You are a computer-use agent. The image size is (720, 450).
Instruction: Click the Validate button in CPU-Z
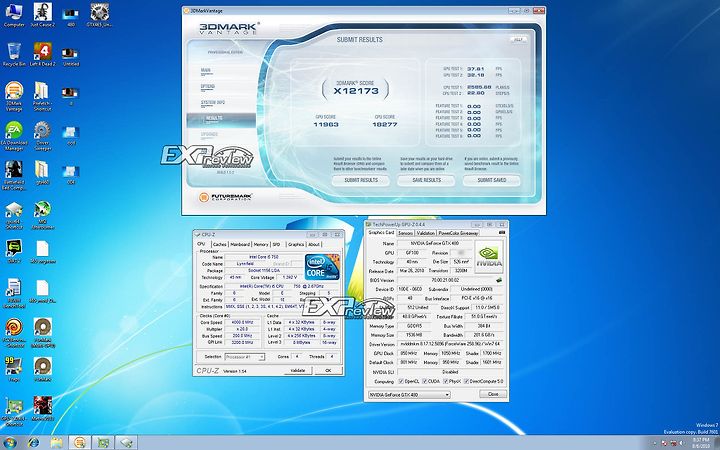(x=298, y=370)
